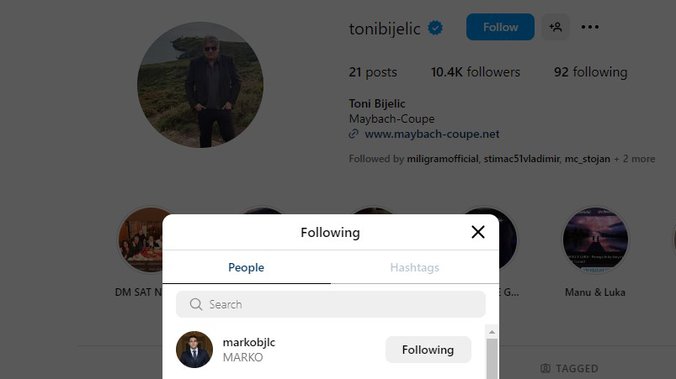Open markobjlc profile picture
676x379 pixels.
coord(194,349)
